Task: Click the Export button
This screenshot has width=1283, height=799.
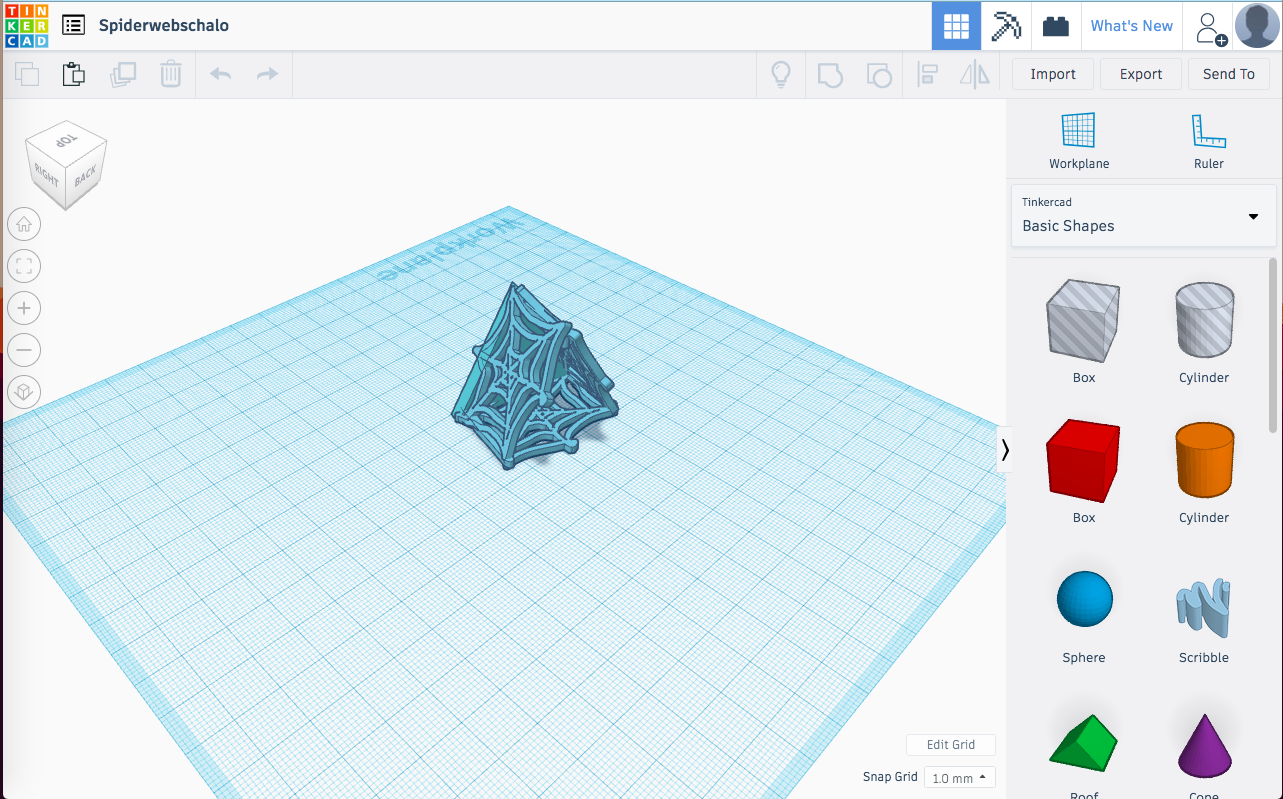Action: 1141,74
